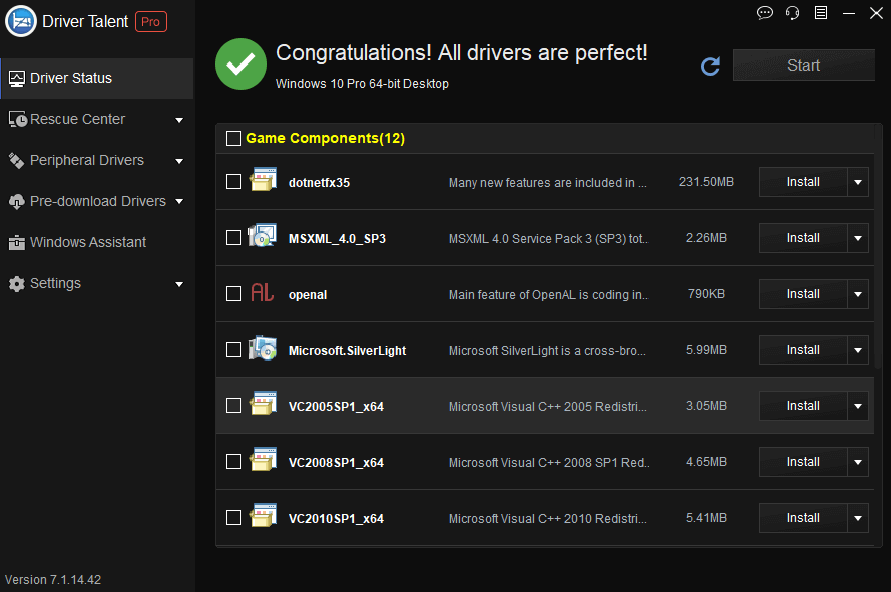Install openal
Screen dimensions: 891x592
[x=803, y=294]
